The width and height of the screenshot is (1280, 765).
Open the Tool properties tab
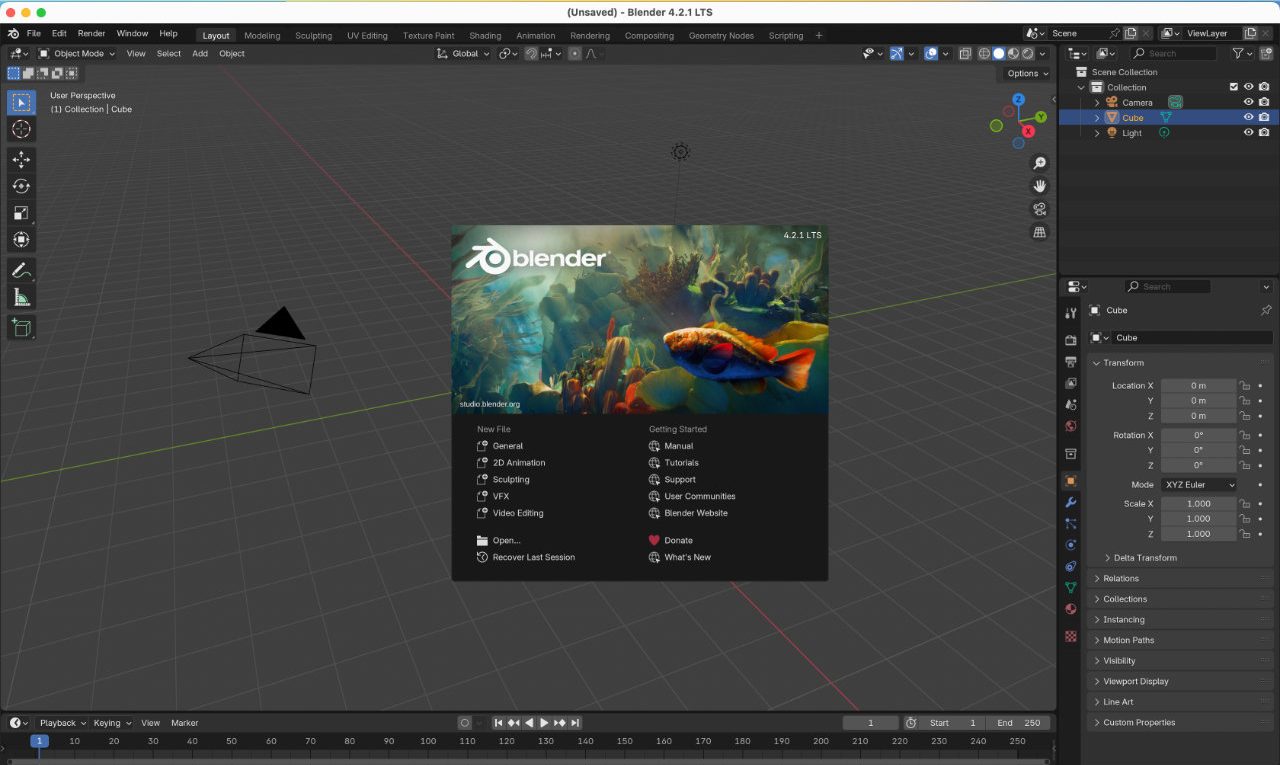(x=1071, y=313)
